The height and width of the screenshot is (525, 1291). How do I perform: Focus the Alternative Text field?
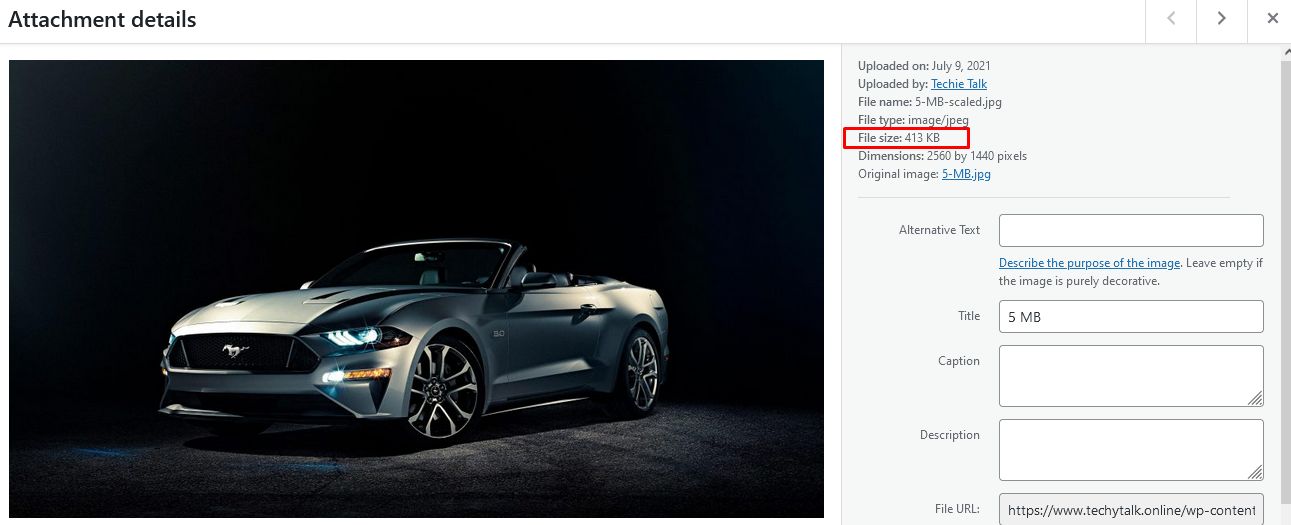point(1131,230)
